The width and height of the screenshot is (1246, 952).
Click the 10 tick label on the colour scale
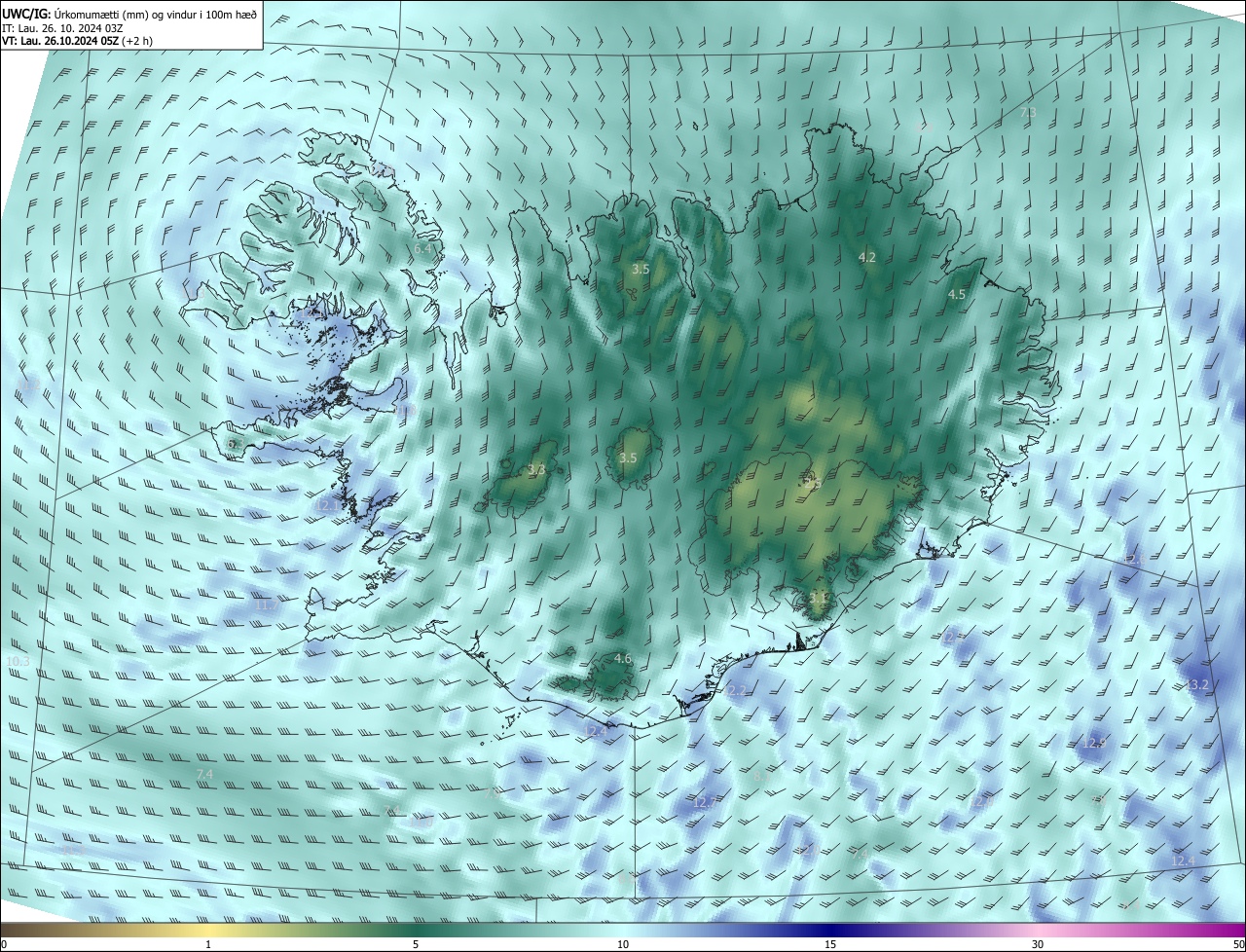pos(623,945)
